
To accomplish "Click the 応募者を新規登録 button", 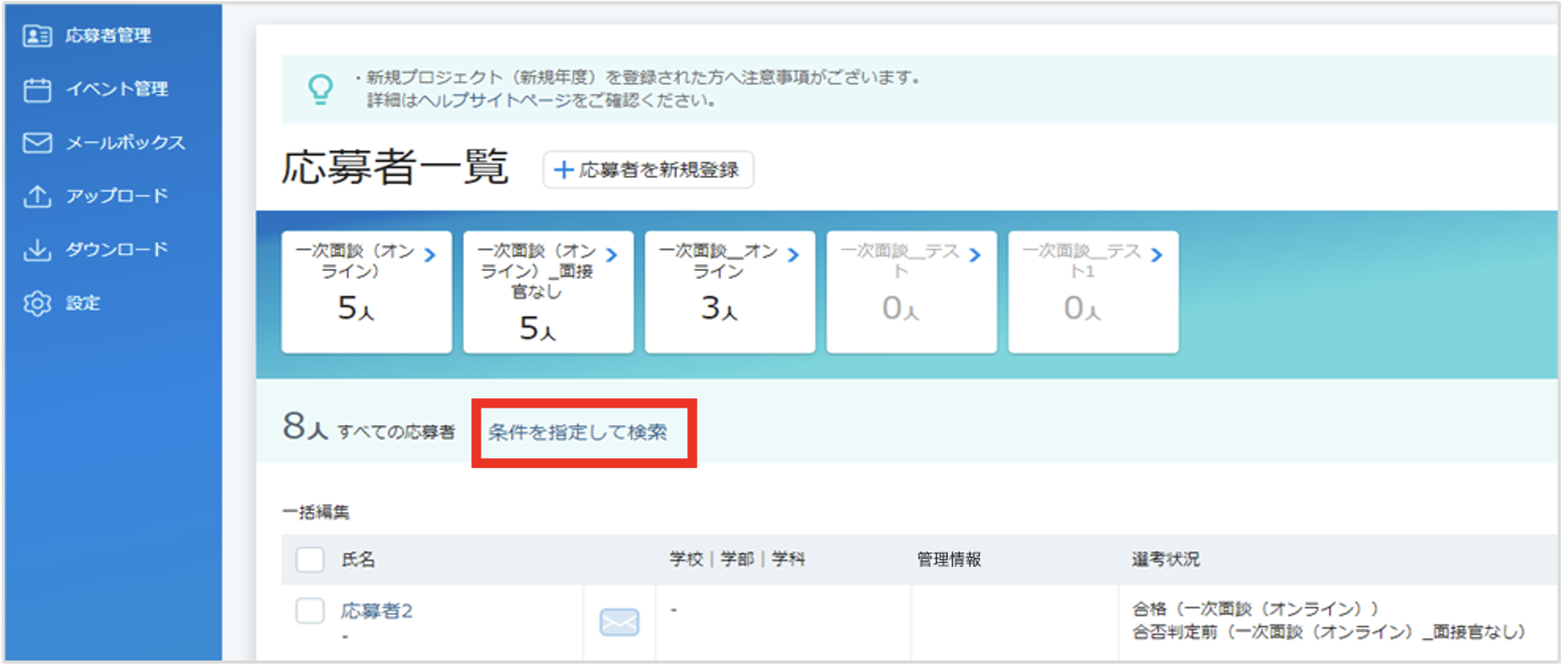I will [x=648, y=170].
